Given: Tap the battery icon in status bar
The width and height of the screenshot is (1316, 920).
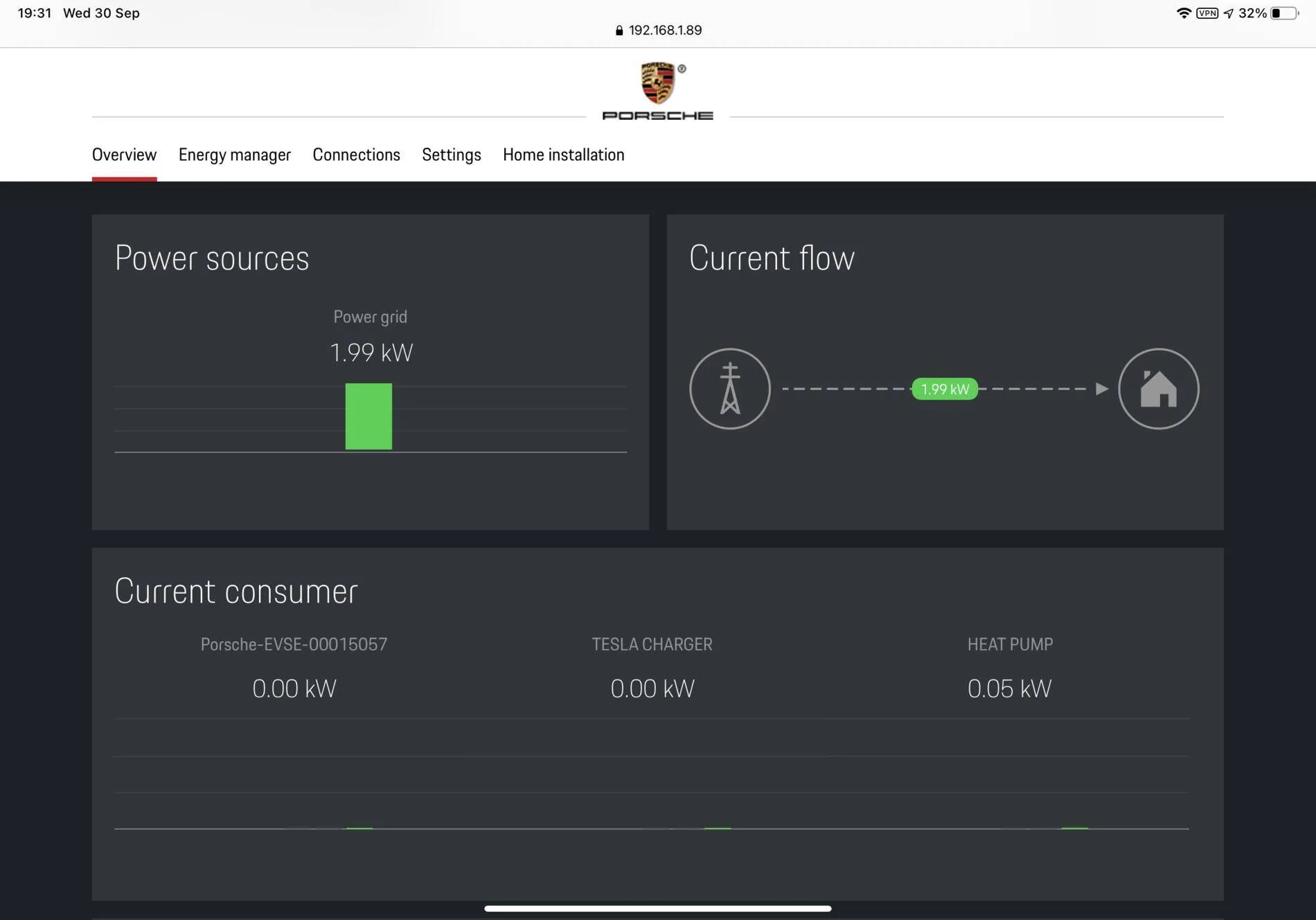Looking at the screenshot, I should click(1285, 13).
